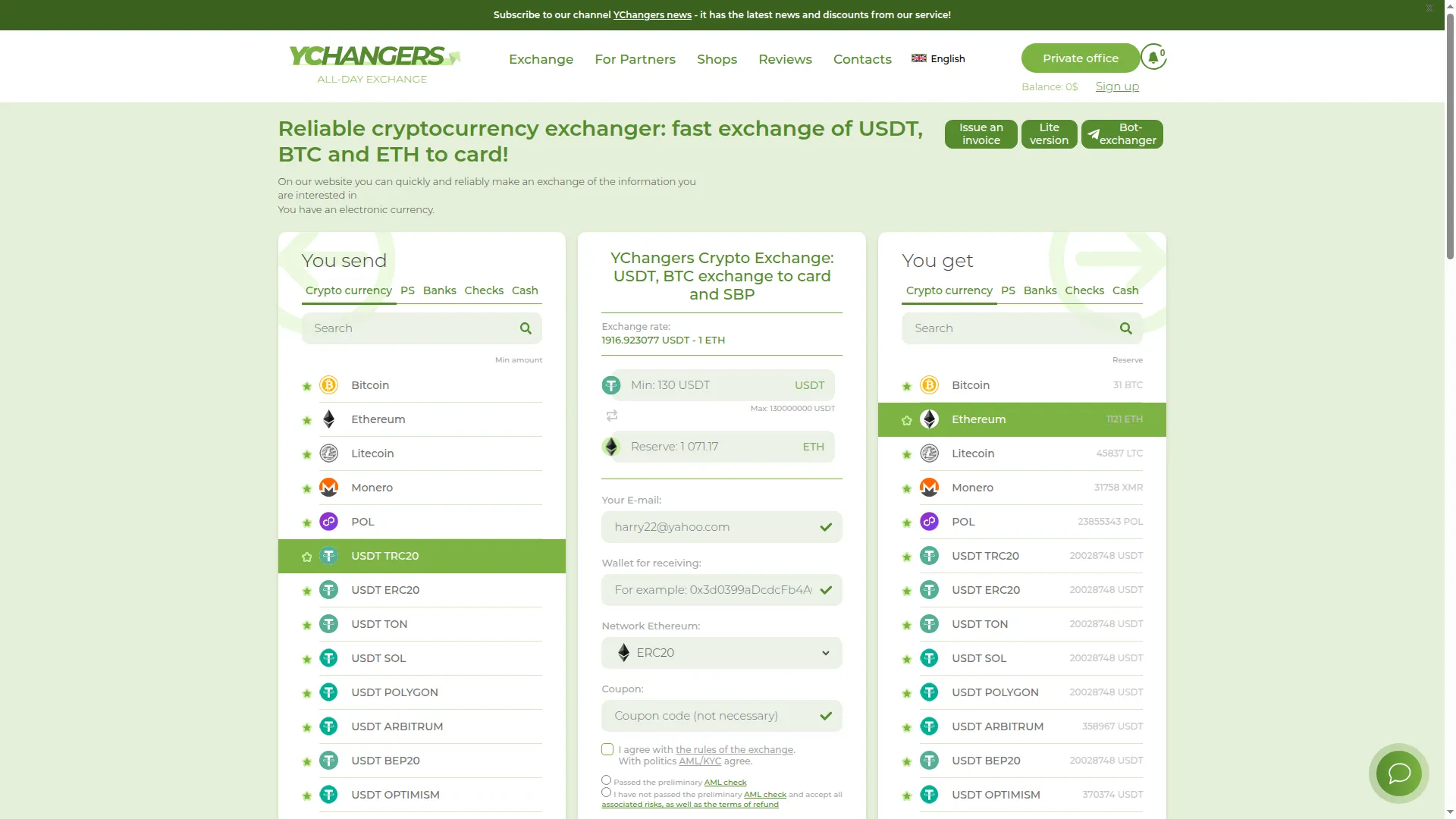Click the Lite version button

tap(1049, 134)
